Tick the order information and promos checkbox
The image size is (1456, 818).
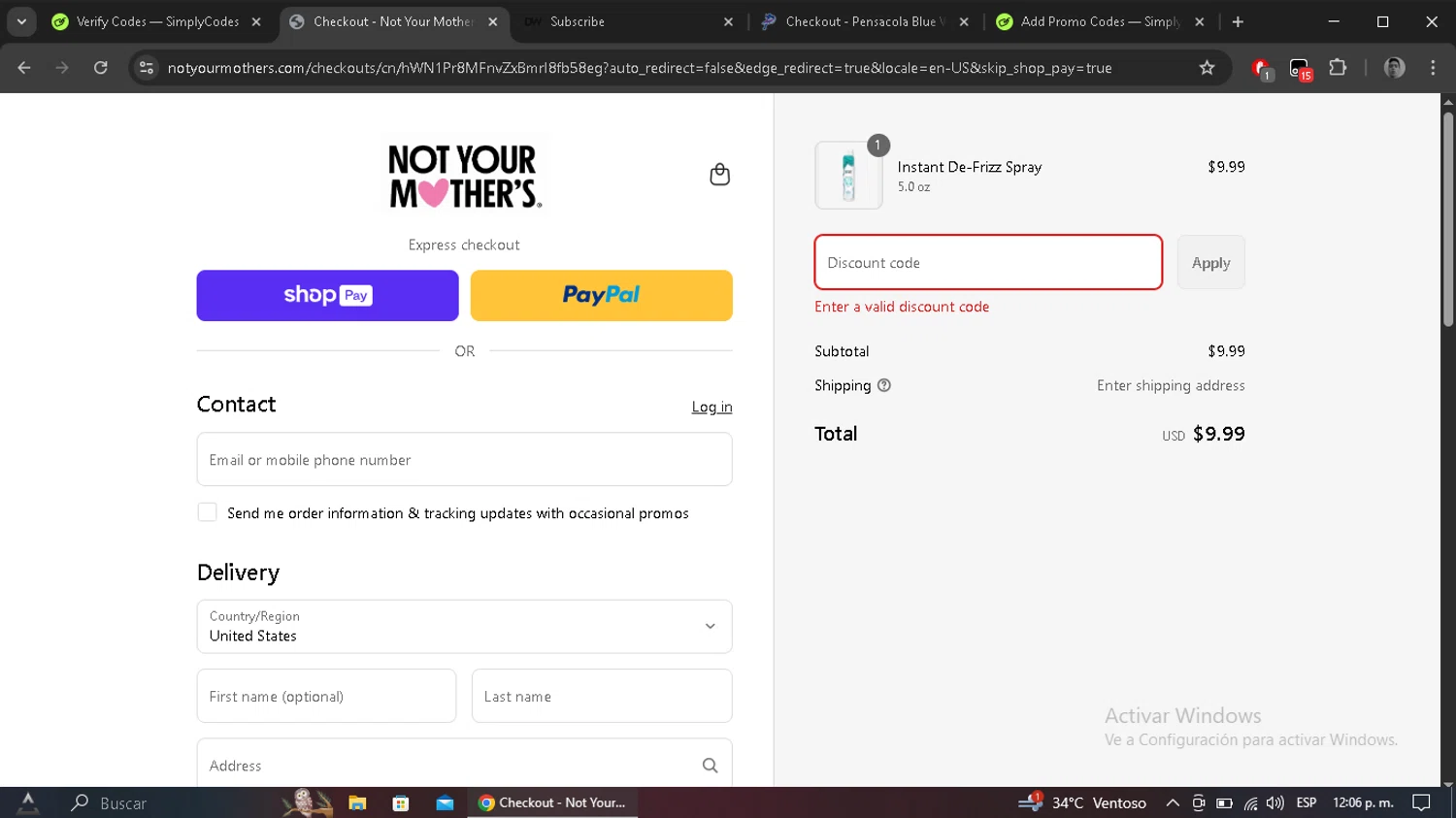tap(207, 512)
